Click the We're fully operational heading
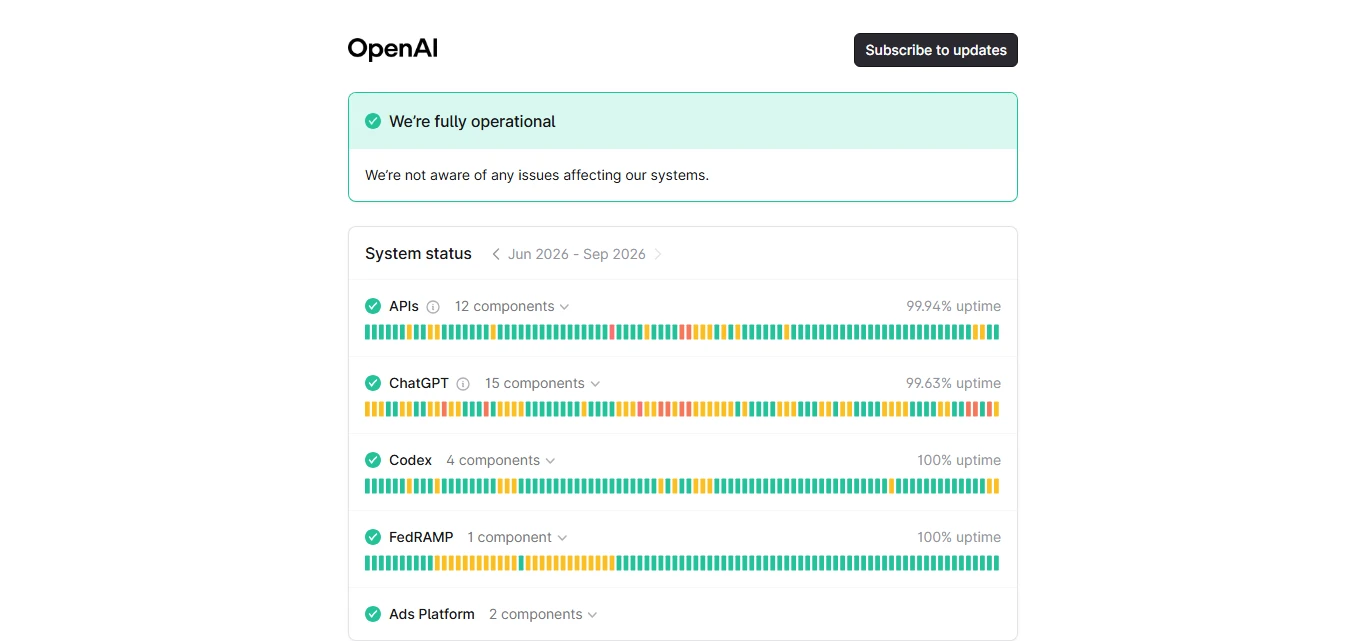The image size is (1366, 641). click(472, 121)
